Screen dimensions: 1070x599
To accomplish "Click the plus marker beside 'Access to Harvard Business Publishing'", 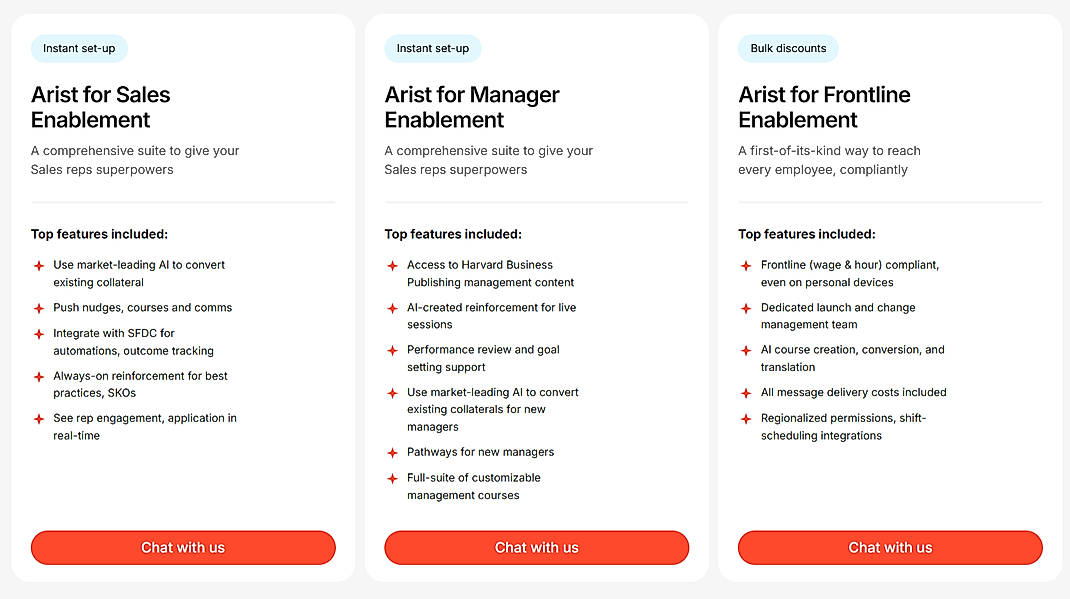I will (x=392, y=265).
